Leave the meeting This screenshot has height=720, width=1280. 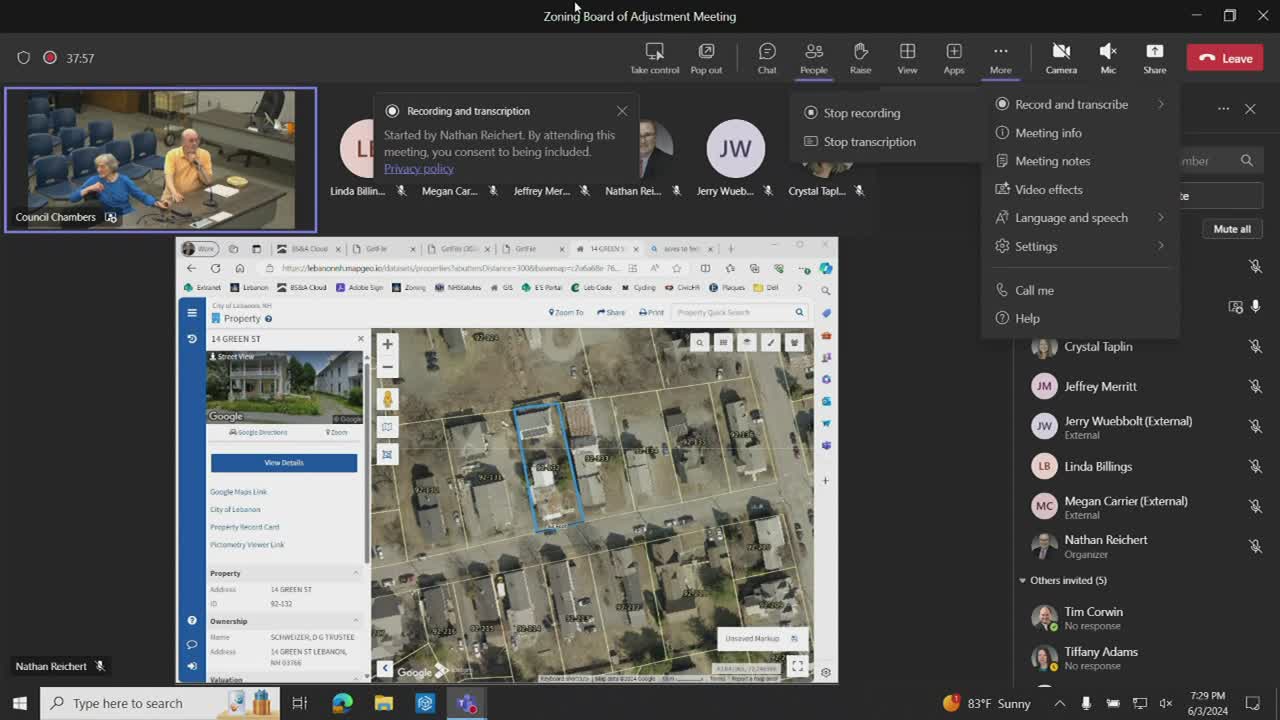point(1225,58)
